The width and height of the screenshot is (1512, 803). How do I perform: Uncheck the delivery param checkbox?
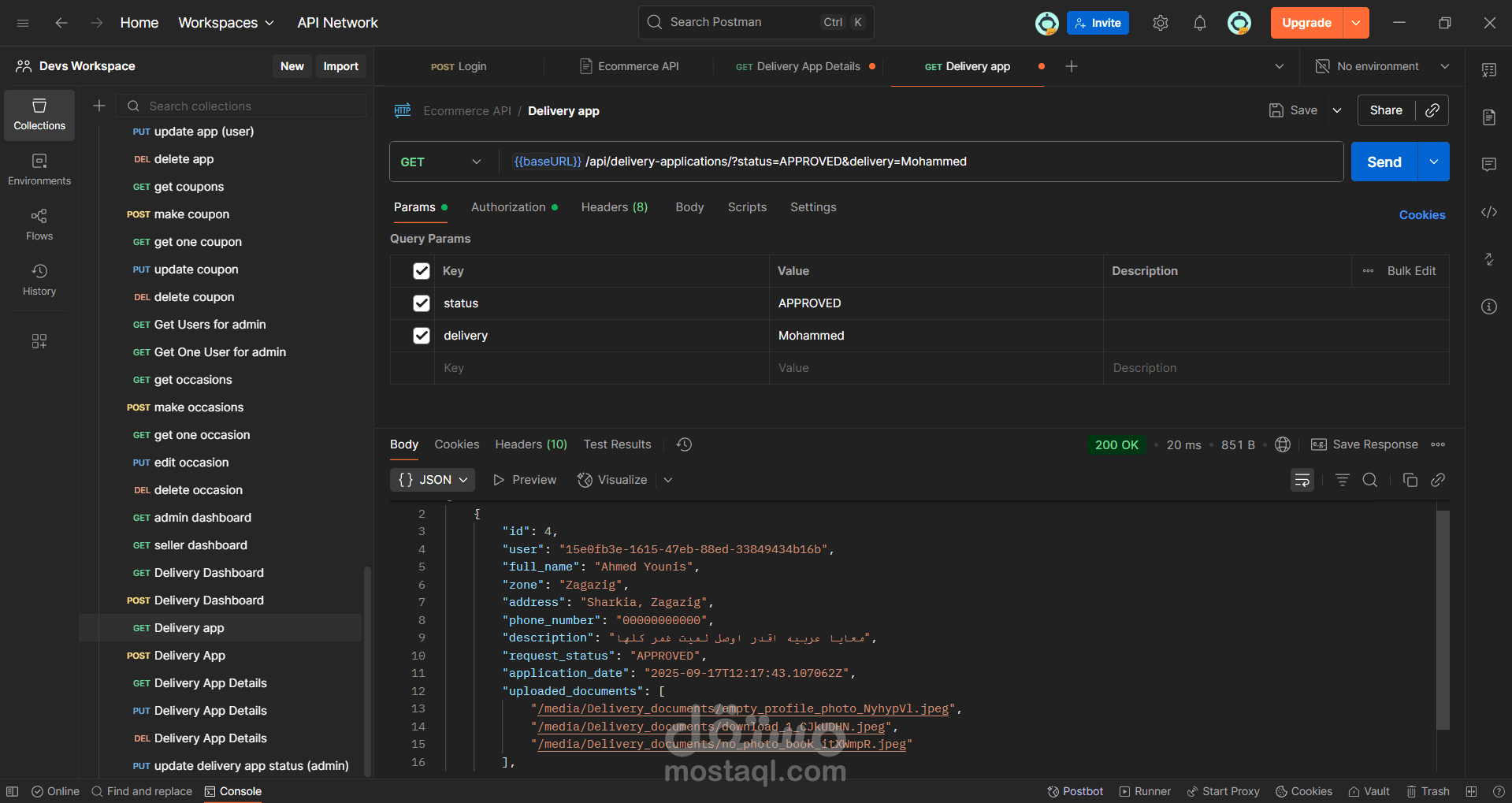422,336
